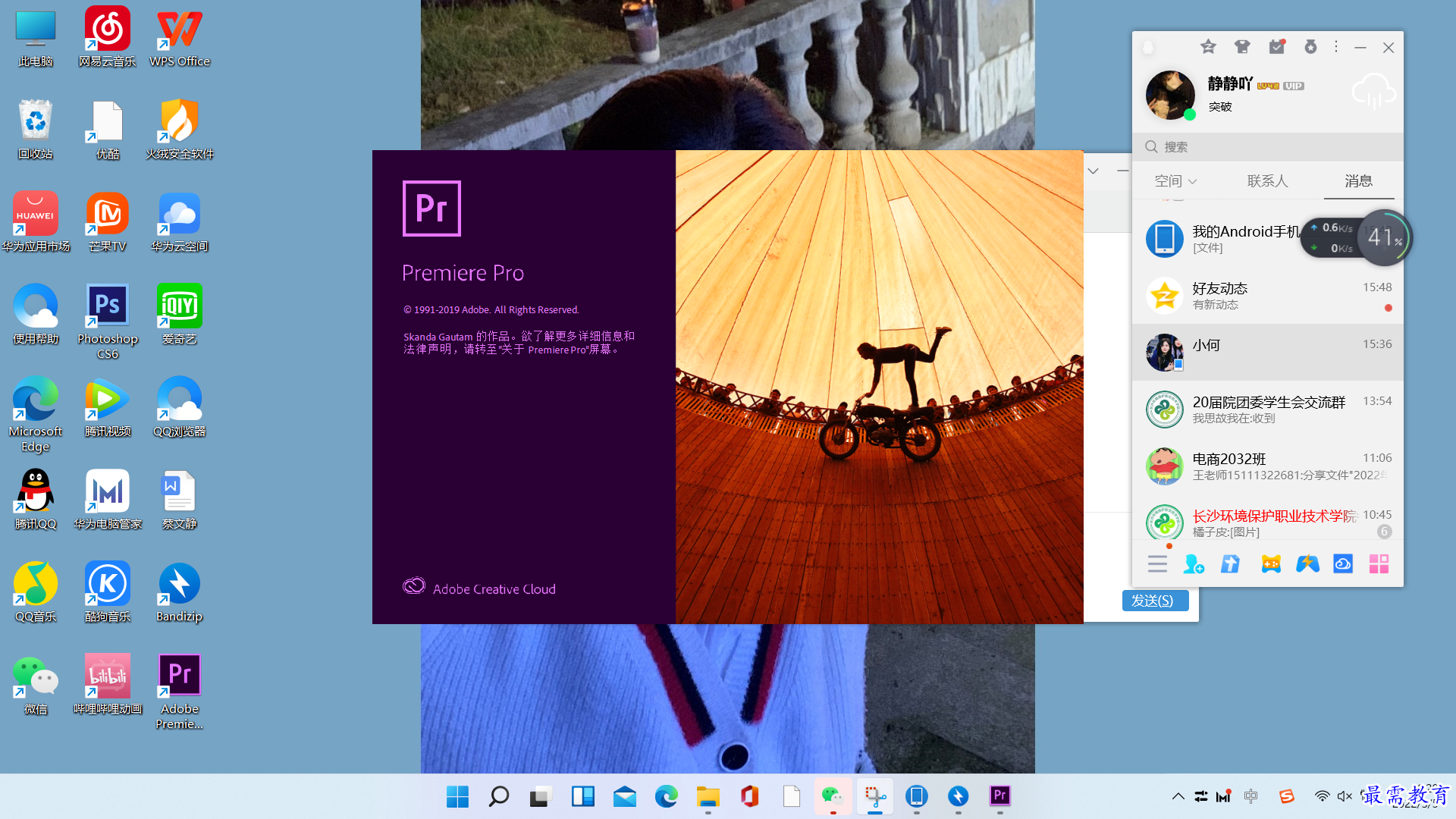Open 电商2032班 group chat
1456x819 pixels.
coord(1267,466)
